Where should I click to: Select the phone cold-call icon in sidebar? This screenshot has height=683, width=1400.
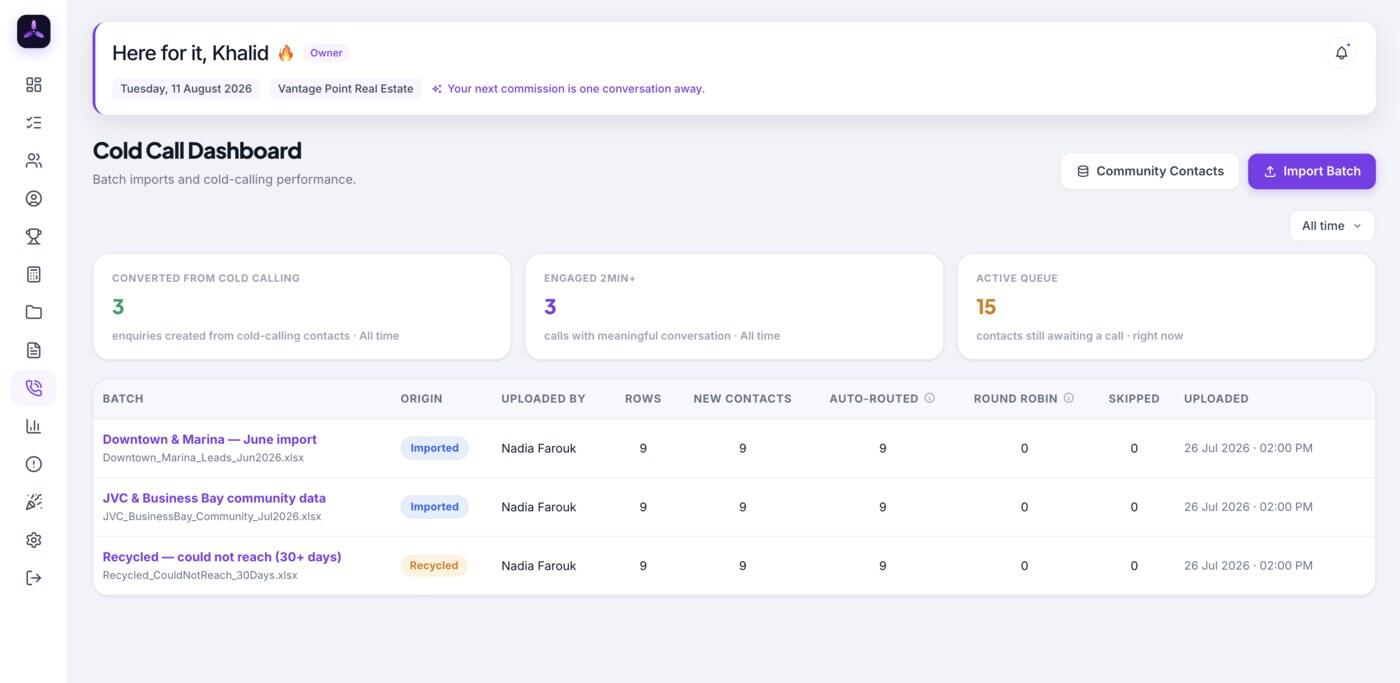(x=34, y=388)
